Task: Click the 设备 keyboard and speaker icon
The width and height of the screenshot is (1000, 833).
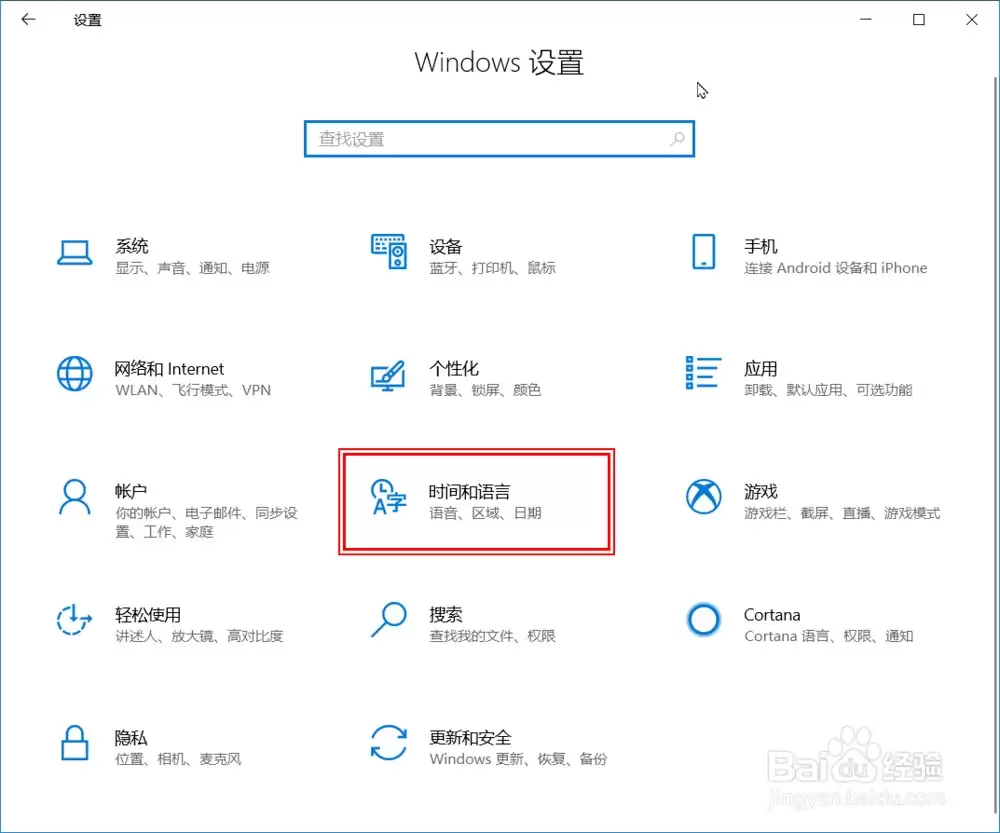Action: tap(388, 251)
